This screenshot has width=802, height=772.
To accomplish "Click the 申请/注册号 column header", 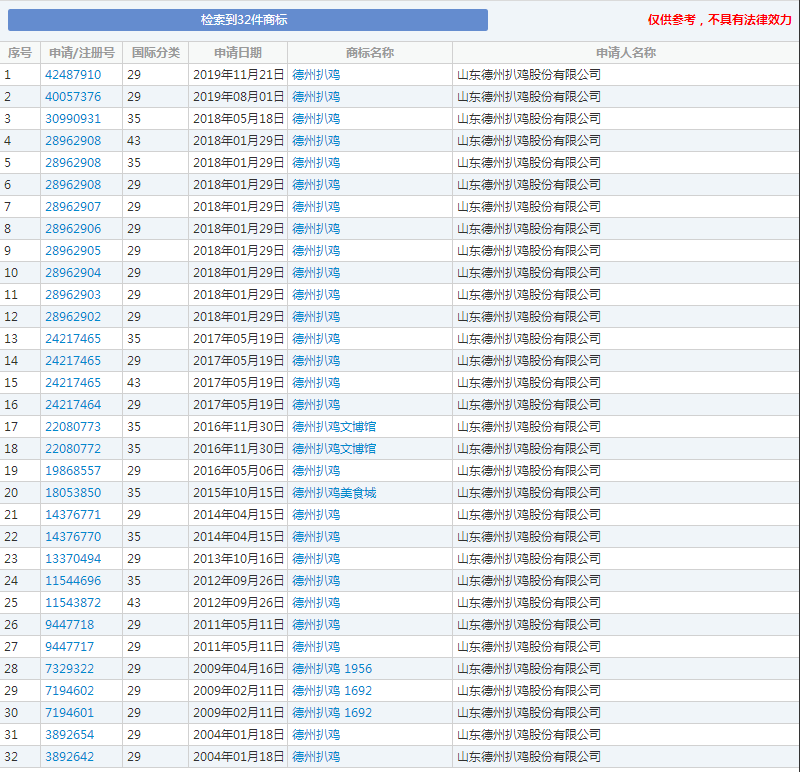I will tap(82, 53).
